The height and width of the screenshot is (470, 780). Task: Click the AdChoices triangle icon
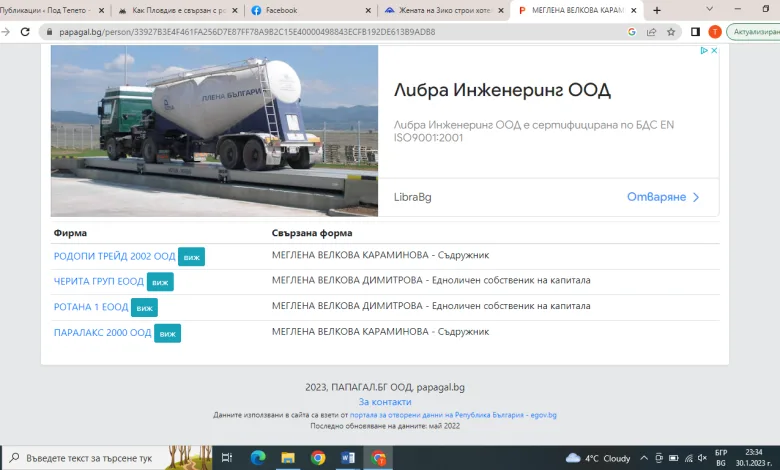pos(704,50)
